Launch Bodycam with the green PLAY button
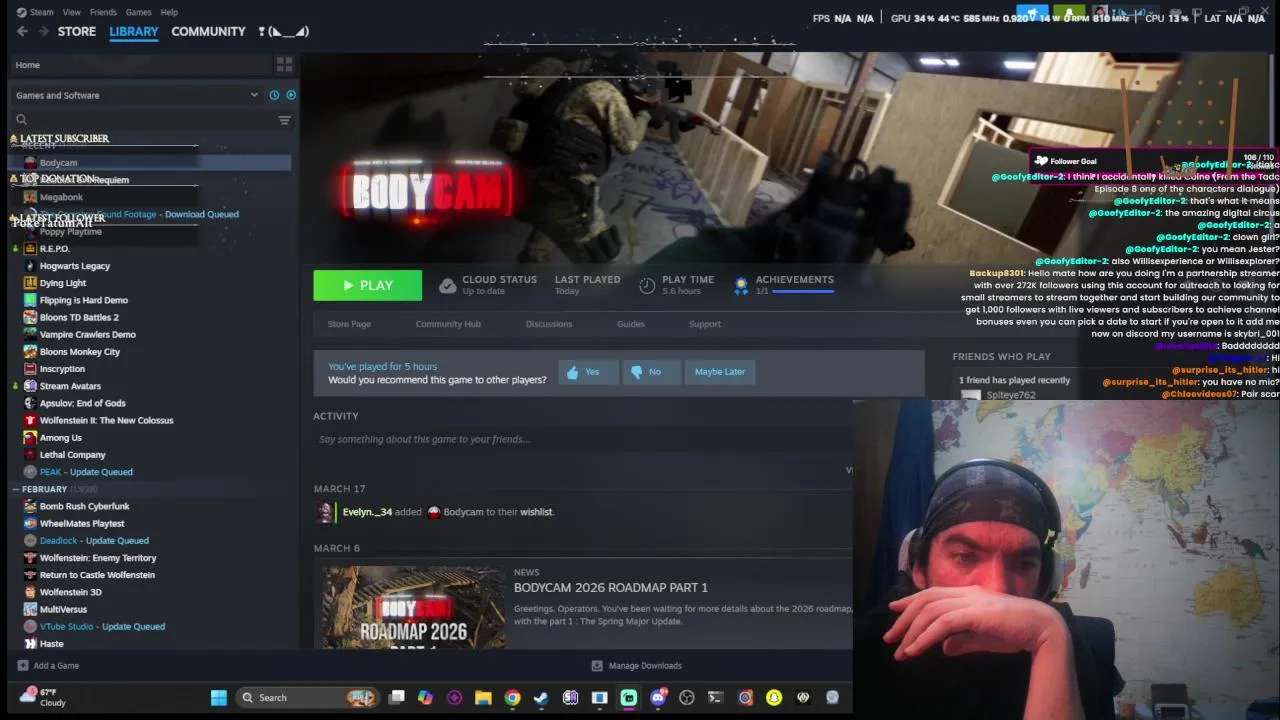 (367, 286)
